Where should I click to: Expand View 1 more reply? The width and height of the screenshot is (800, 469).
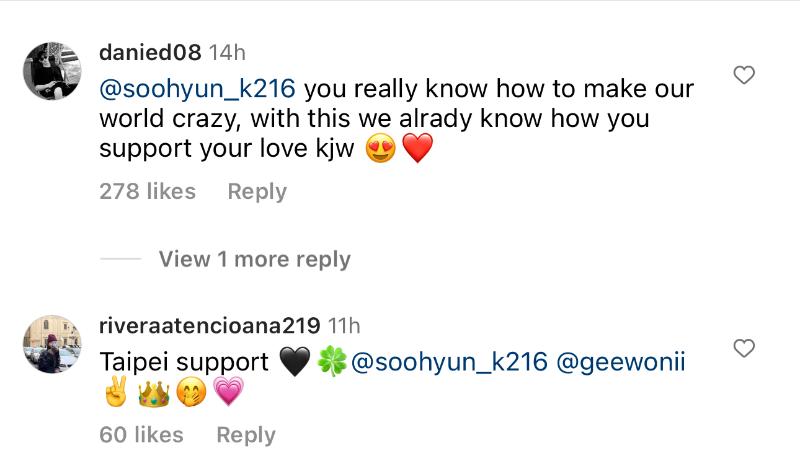point(254,259)
